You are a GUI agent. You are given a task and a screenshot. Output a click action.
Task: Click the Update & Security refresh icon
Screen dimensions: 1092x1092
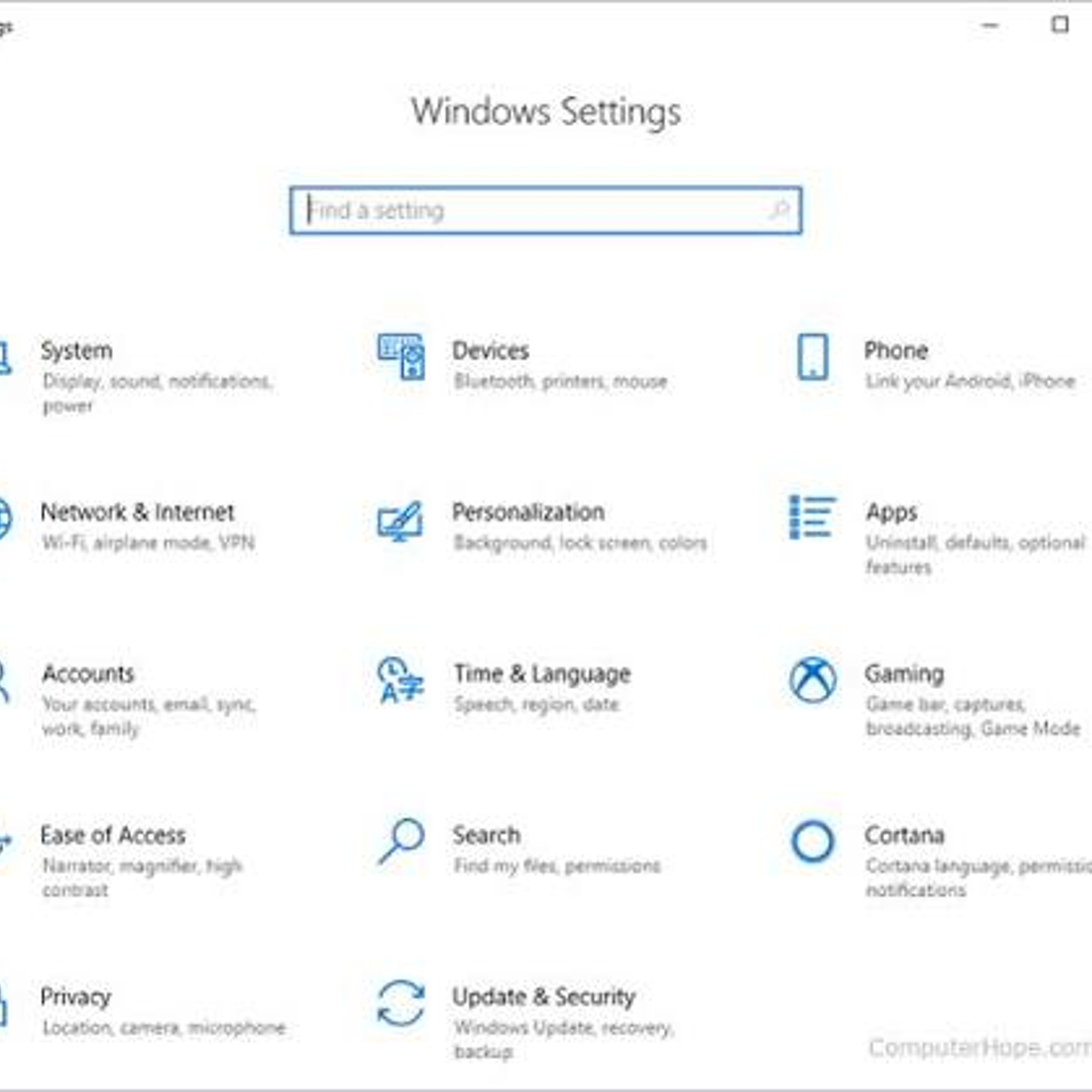401,1003
